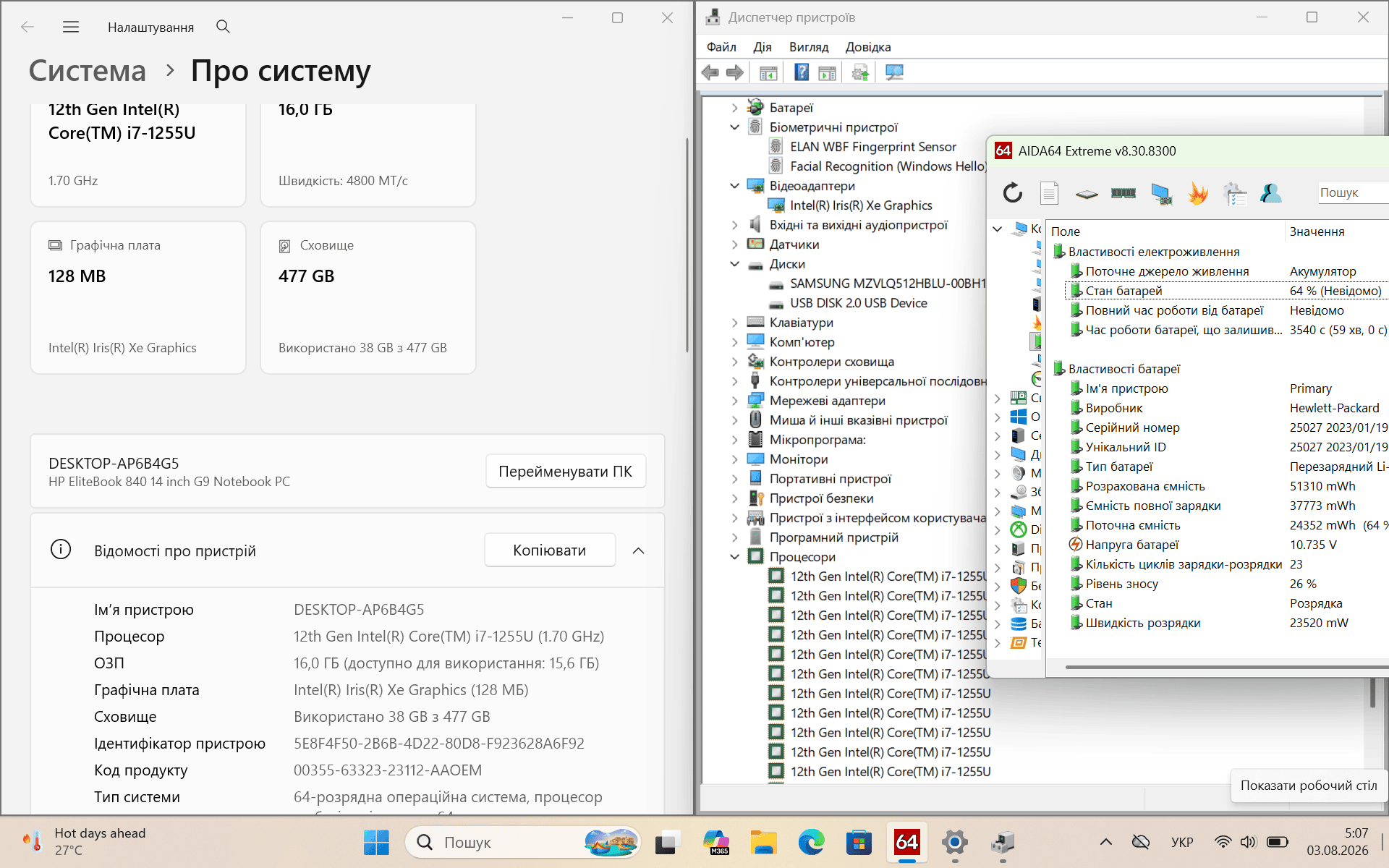Collapse the Диски node

735,264
